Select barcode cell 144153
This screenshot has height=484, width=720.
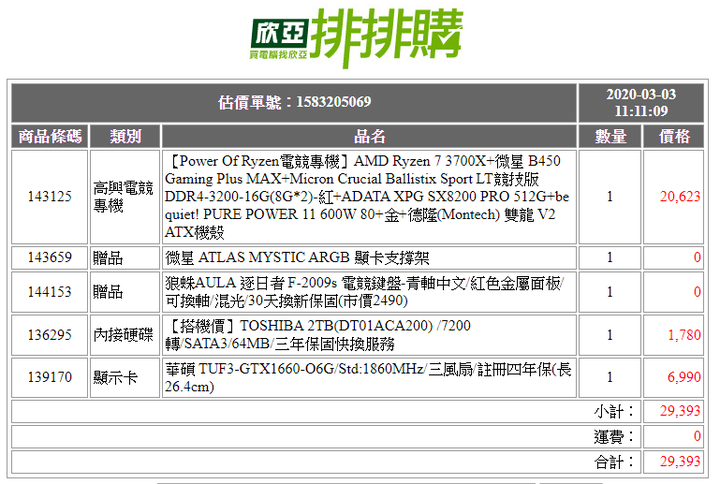tap(50, 292)
